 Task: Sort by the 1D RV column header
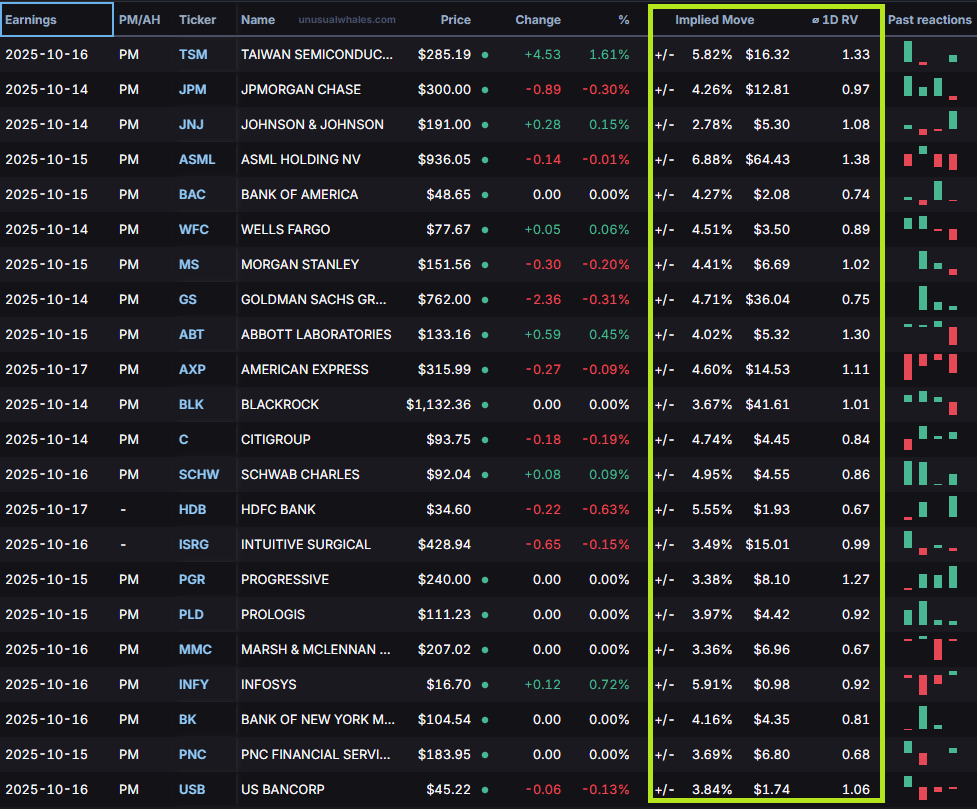tap(835, 20)
